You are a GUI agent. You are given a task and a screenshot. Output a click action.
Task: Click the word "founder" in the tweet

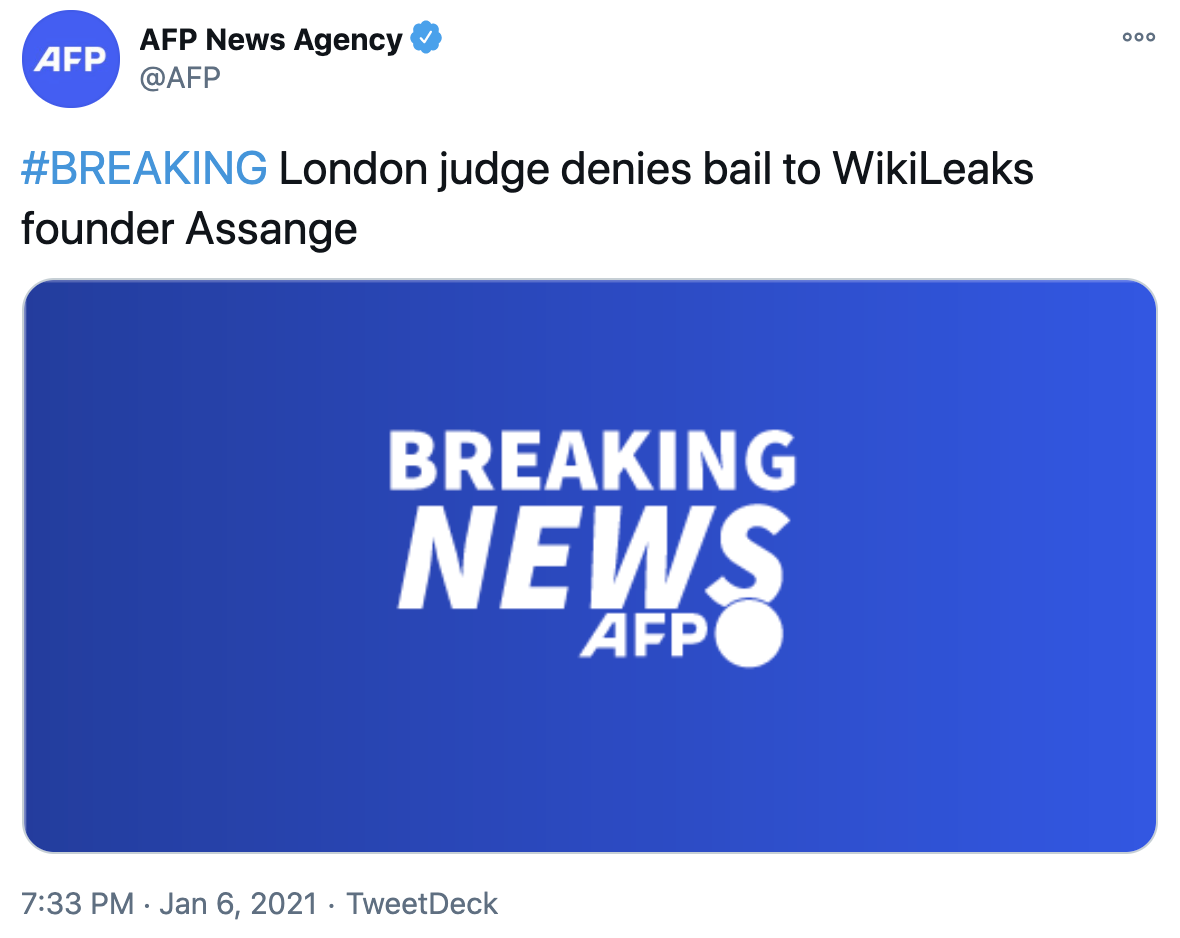click(96, 229)
